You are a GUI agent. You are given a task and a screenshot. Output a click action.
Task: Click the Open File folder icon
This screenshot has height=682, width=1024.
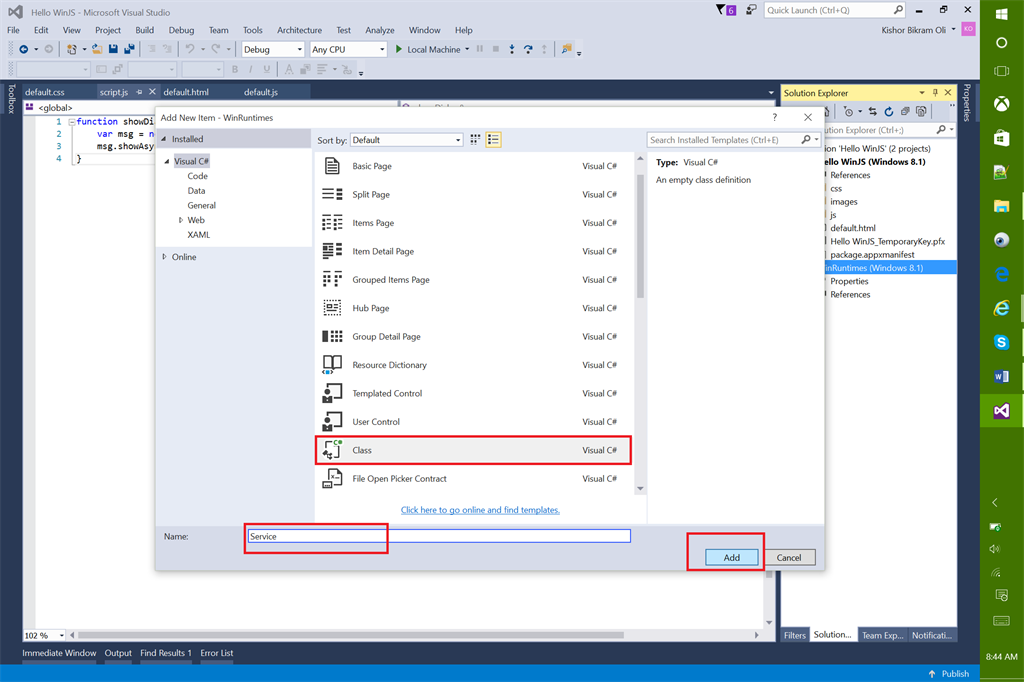[97, 49]
